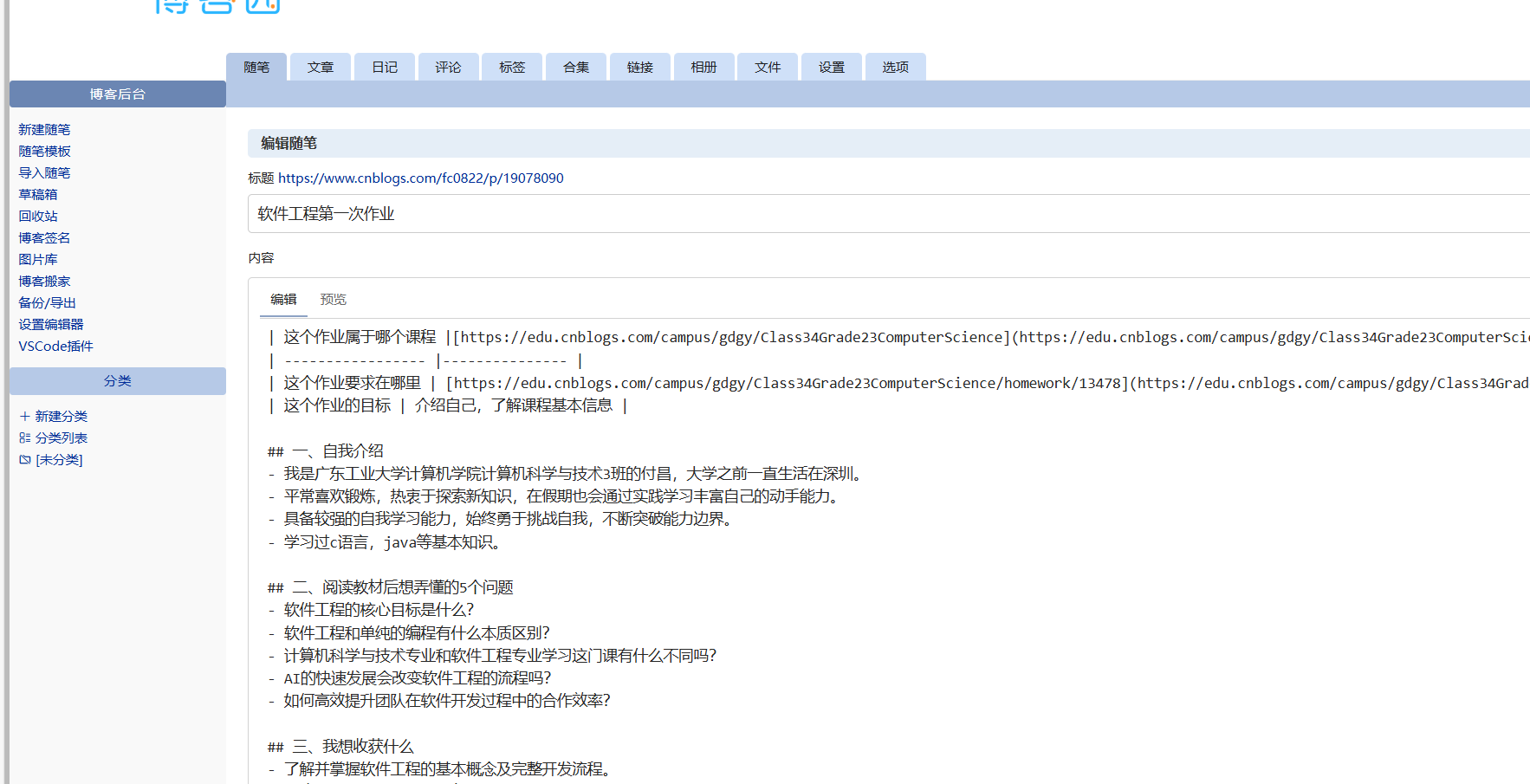Open the 设置 tab
Image resolution: width=1530 pixels, height=784 pixels.
[x=832, y=67]
